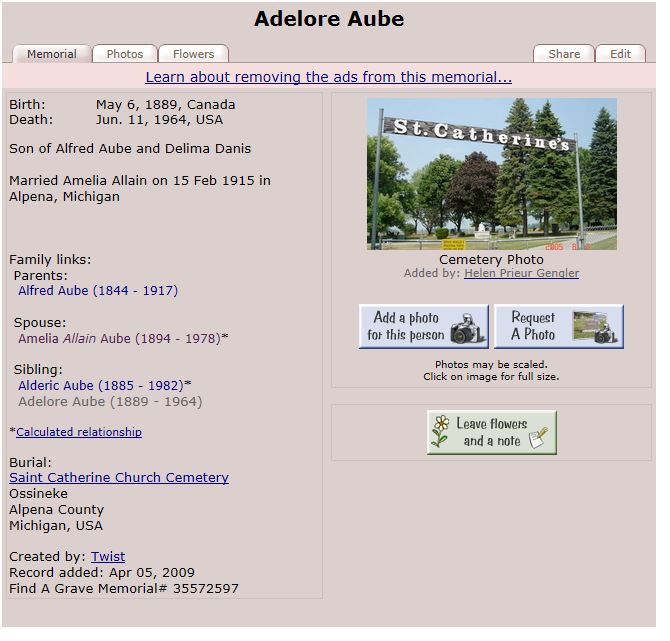Select the birth date May 6, 1889, Canada

pos(165,105)
